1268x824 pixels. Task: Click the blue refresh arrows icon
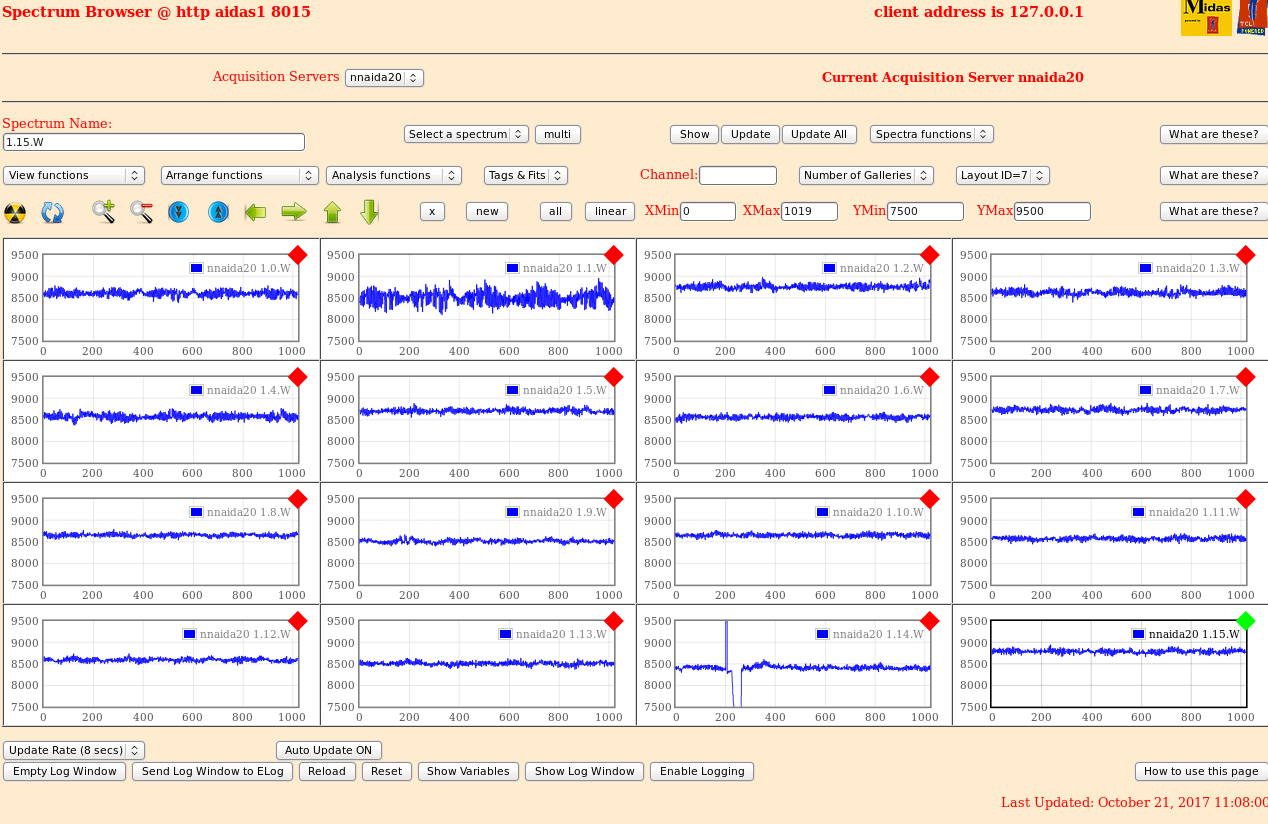[52, 212]
